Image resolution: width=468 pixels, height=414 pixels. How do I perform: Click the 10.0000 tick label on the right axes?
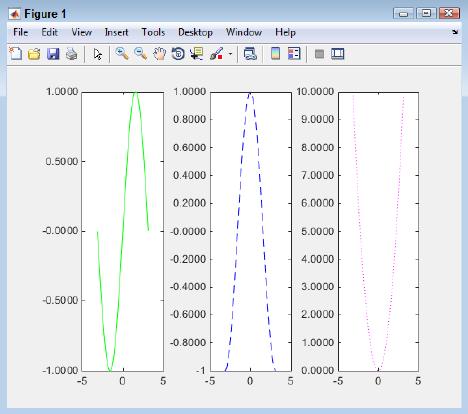[315, 91]
